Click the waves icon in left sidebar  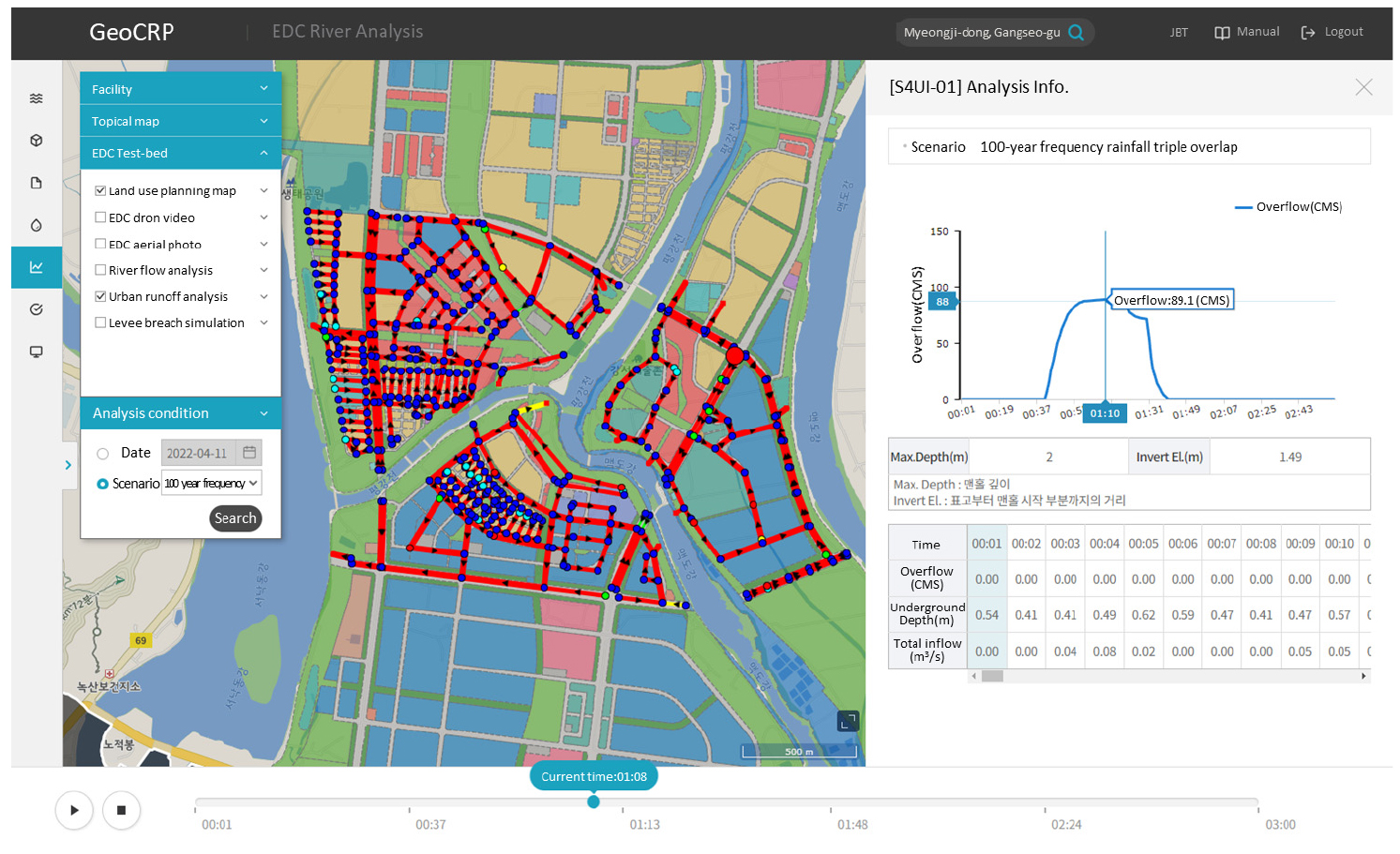pyautogui.click(x=36, y=98)
